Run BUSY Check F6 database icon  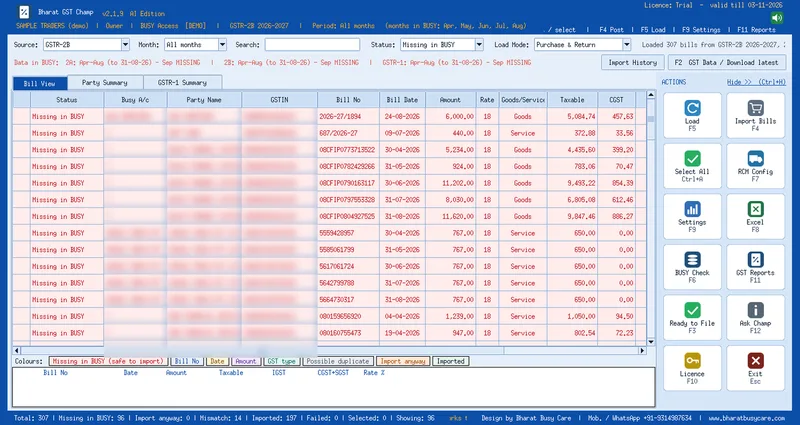(692, 260)
